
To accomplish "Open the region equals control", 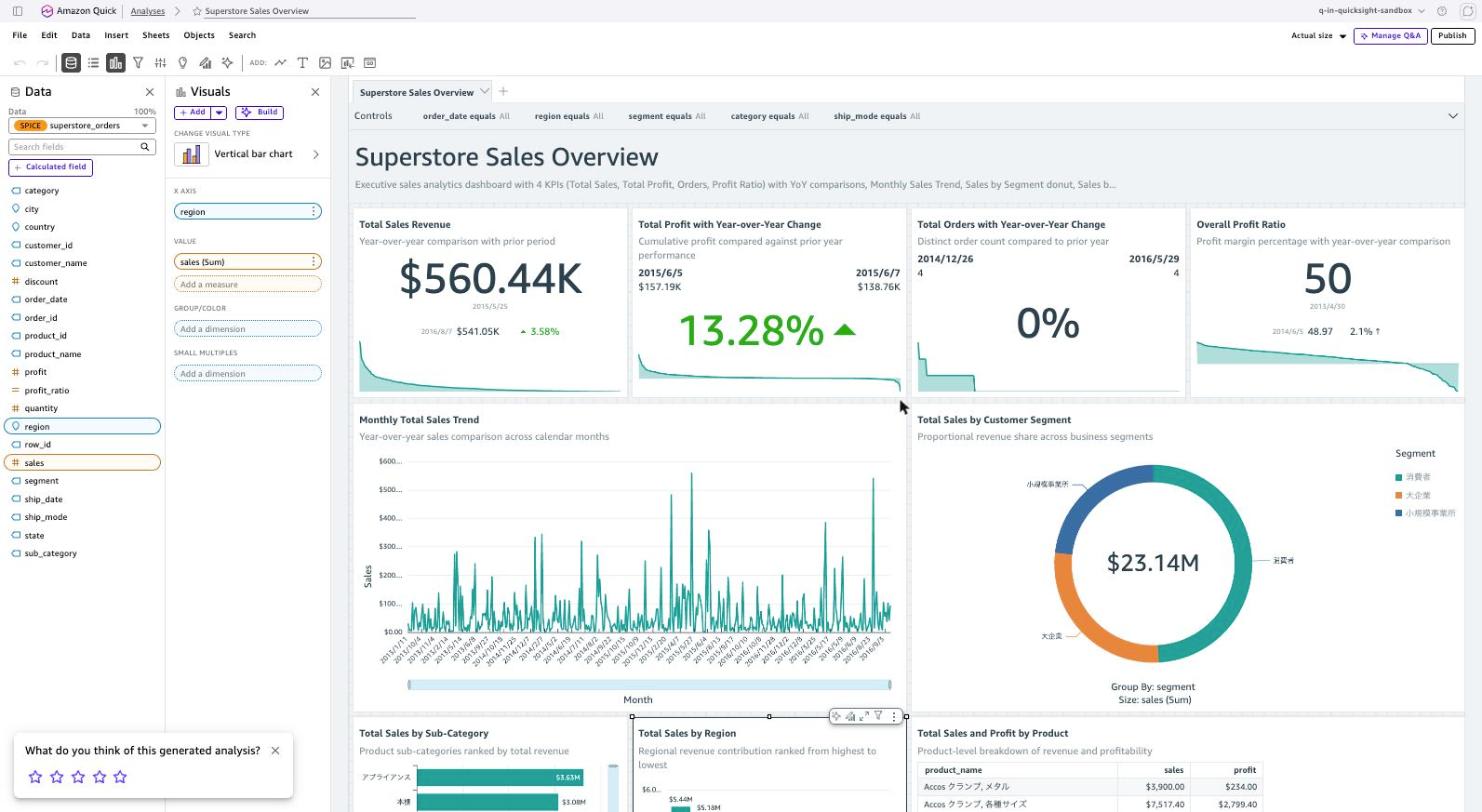I will pos(569,116).
